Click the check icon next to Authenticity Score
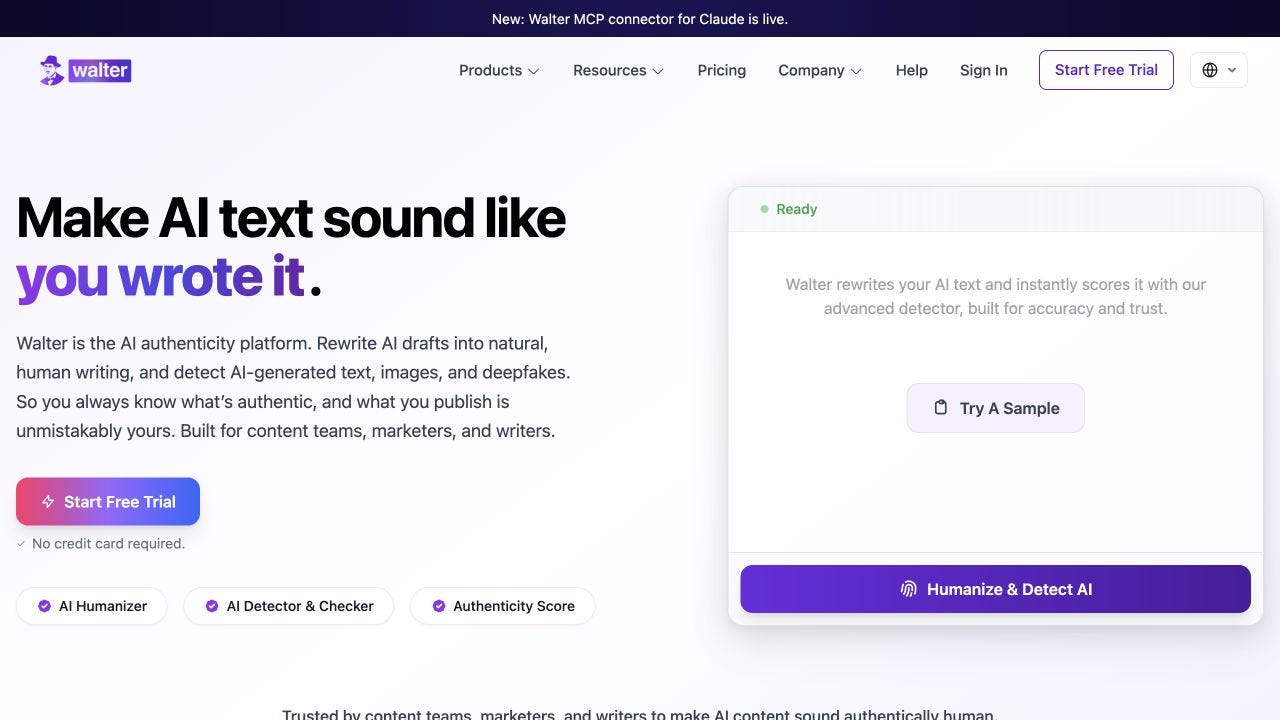Image resolution: width=1280 pixels, height=720 pixels. pyautogui.click(x=439, y=606)
